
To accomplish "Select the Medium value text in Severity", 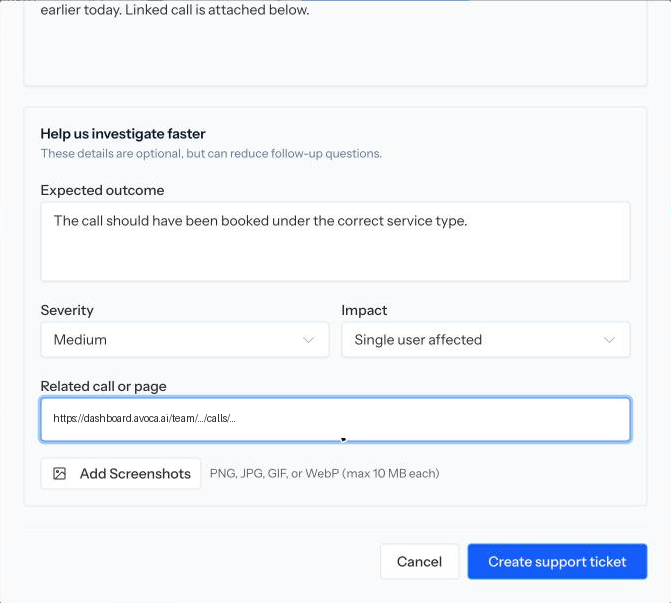I will tap(80, 340).
